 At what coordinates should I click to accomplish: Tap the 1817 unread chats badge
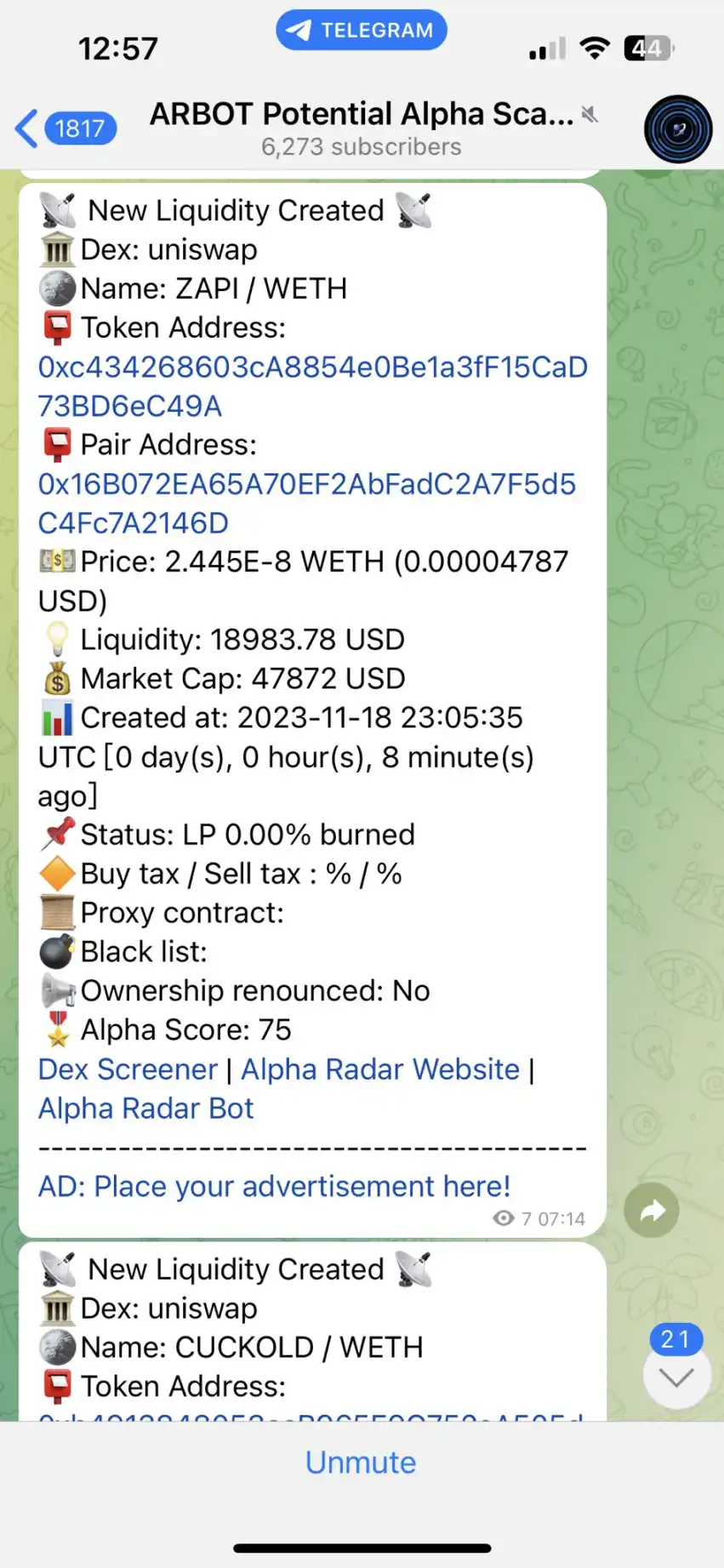[80, 129]
